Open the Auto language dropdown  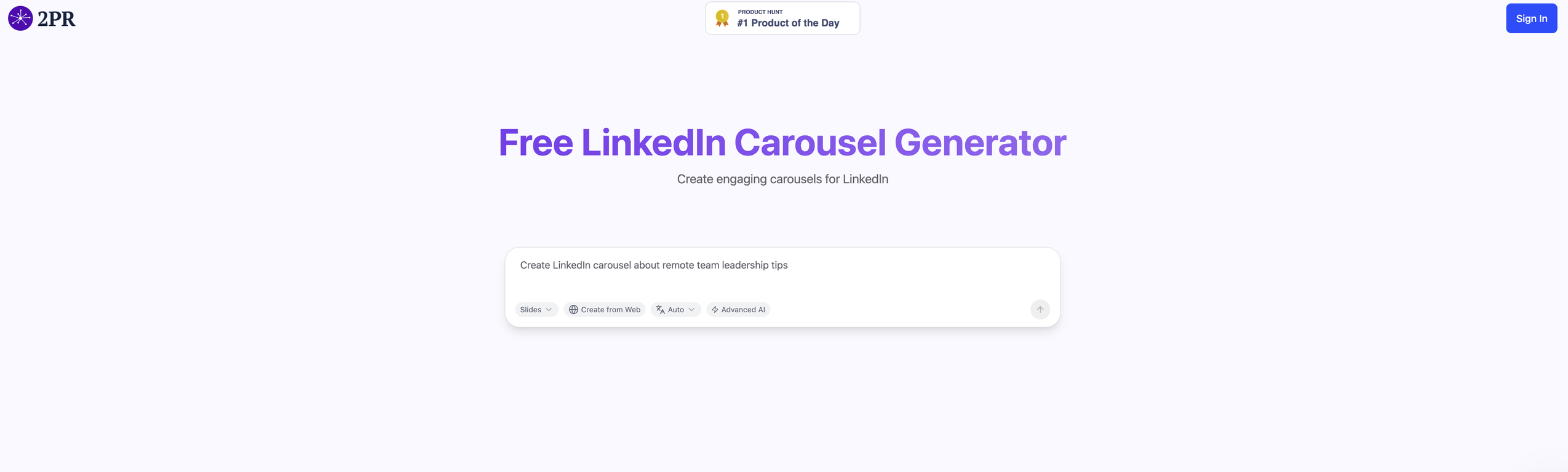coord(676,310)
